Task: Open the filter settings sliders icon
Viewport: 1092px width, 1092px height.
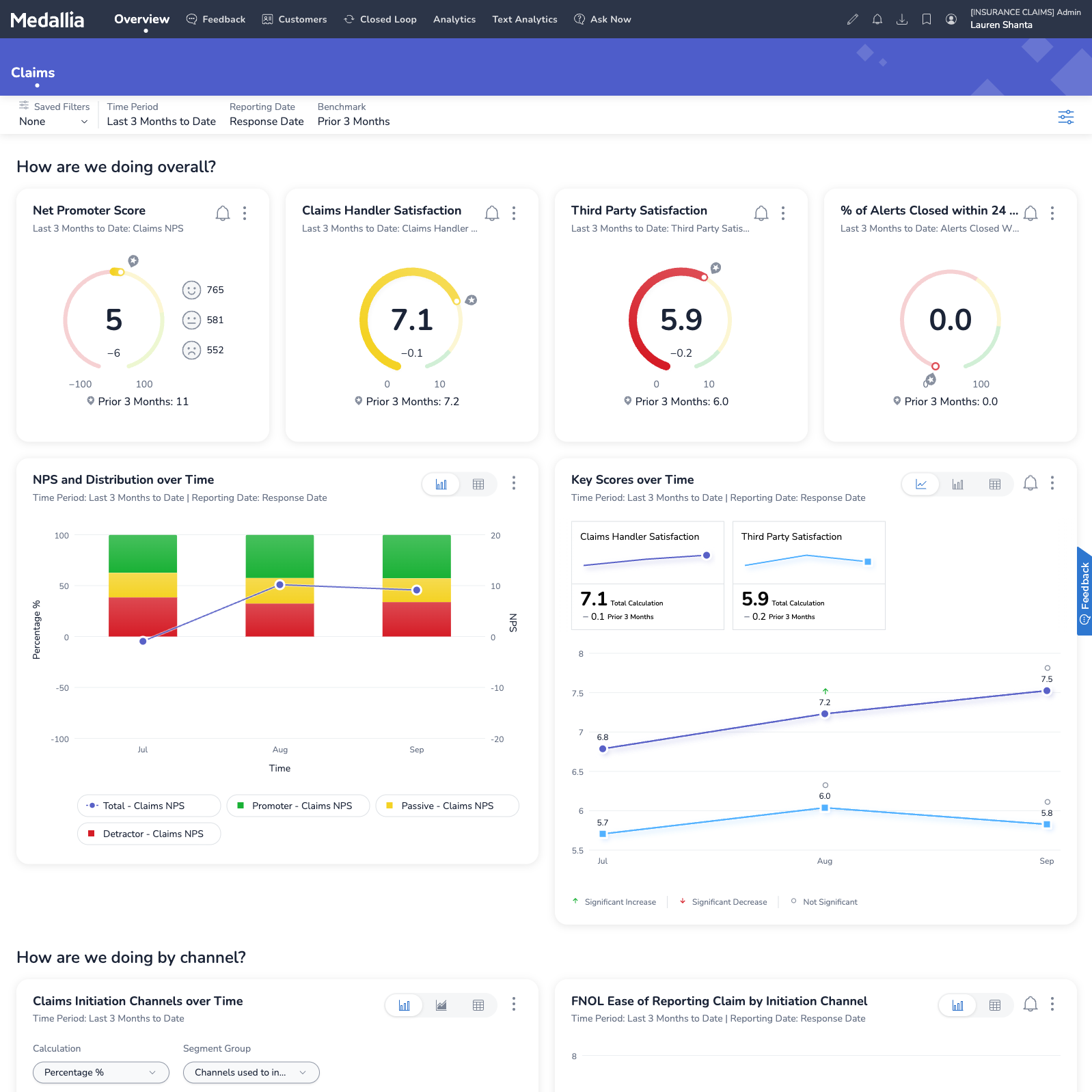Action: pos(1065,117)
